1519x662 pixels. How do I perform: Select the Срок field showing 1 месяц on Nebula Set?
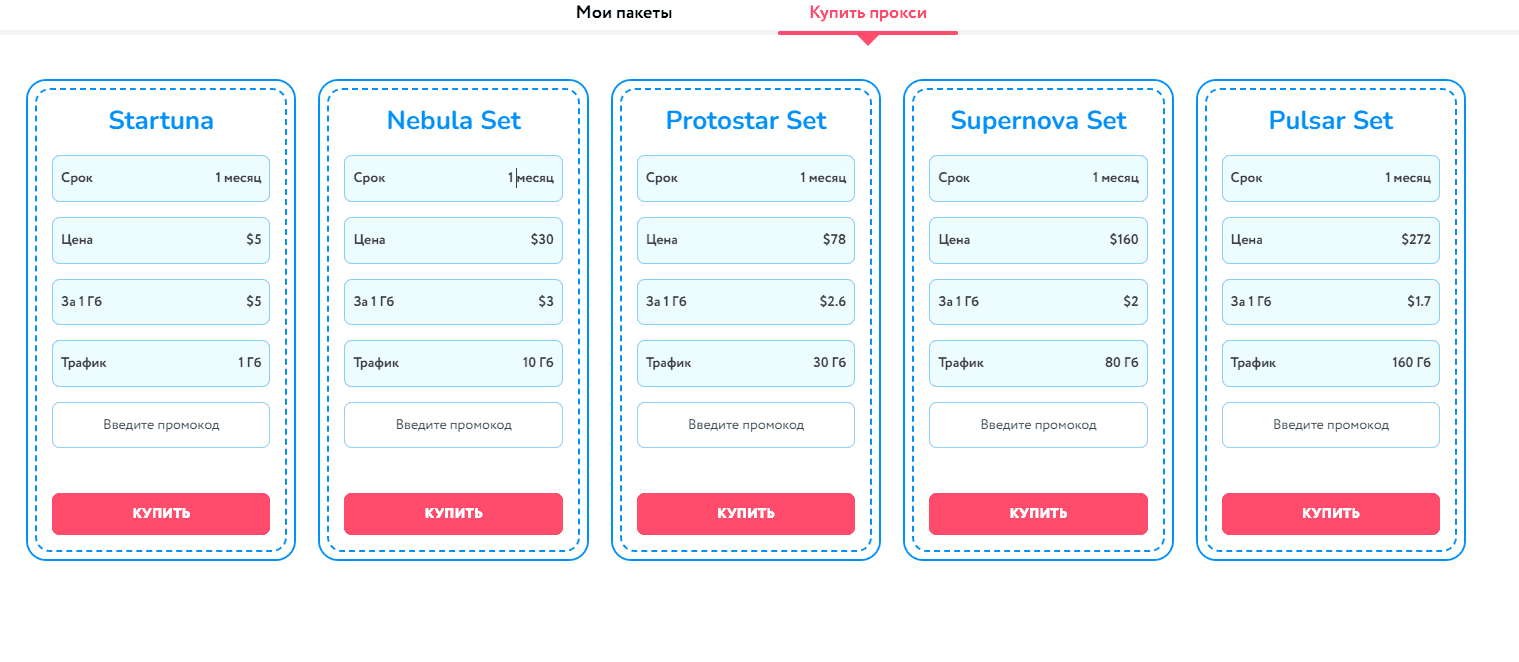(x=453, y=178)
